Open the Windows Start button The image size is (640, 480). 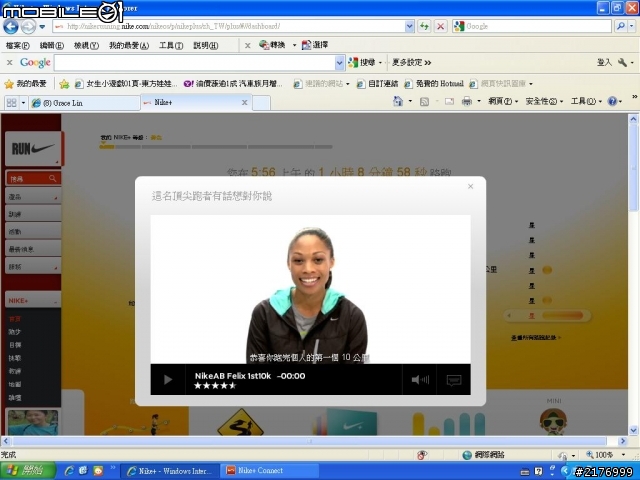(28, 471)
